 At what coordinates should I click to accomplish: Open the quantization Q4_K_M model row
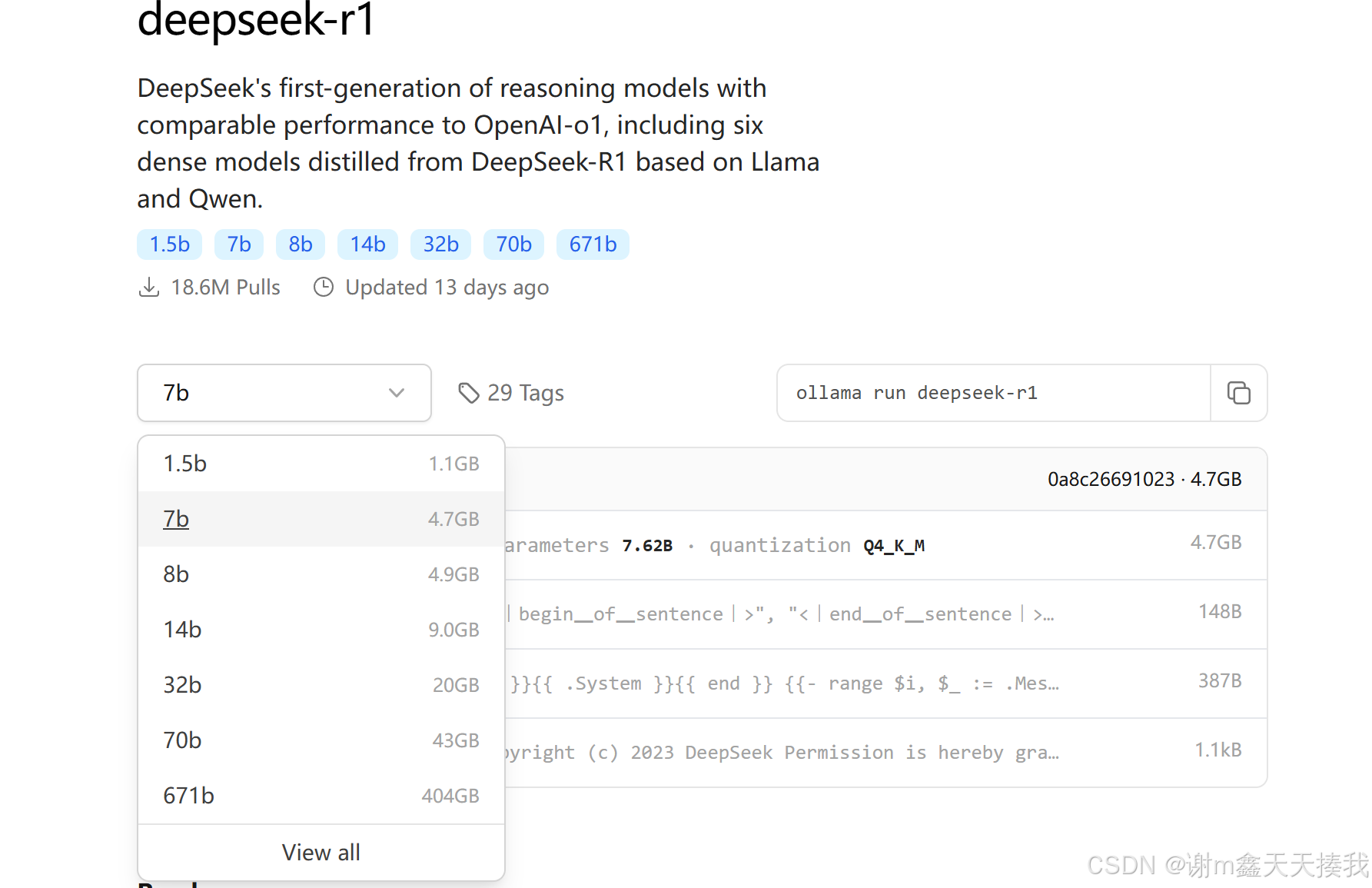pos(845,545)
